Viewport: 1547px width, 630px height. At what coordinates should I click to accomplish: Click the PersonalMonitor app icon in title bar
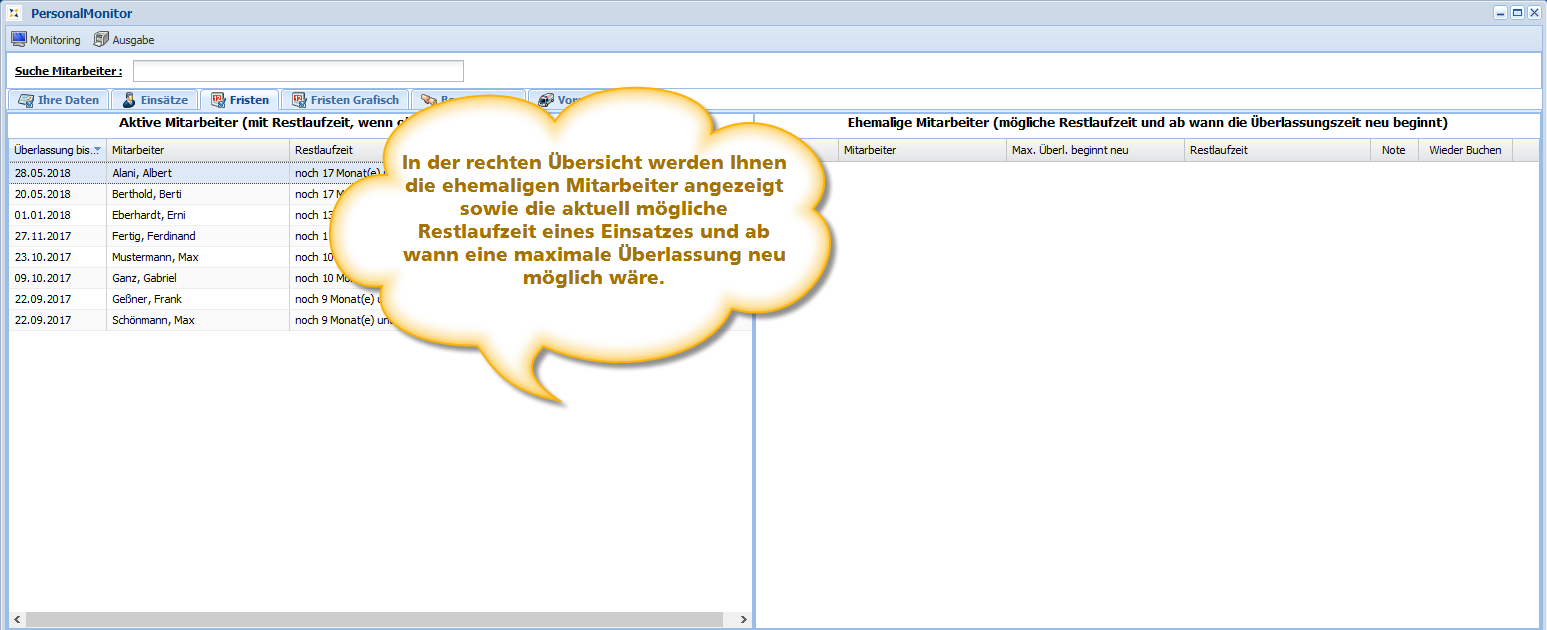14,14
